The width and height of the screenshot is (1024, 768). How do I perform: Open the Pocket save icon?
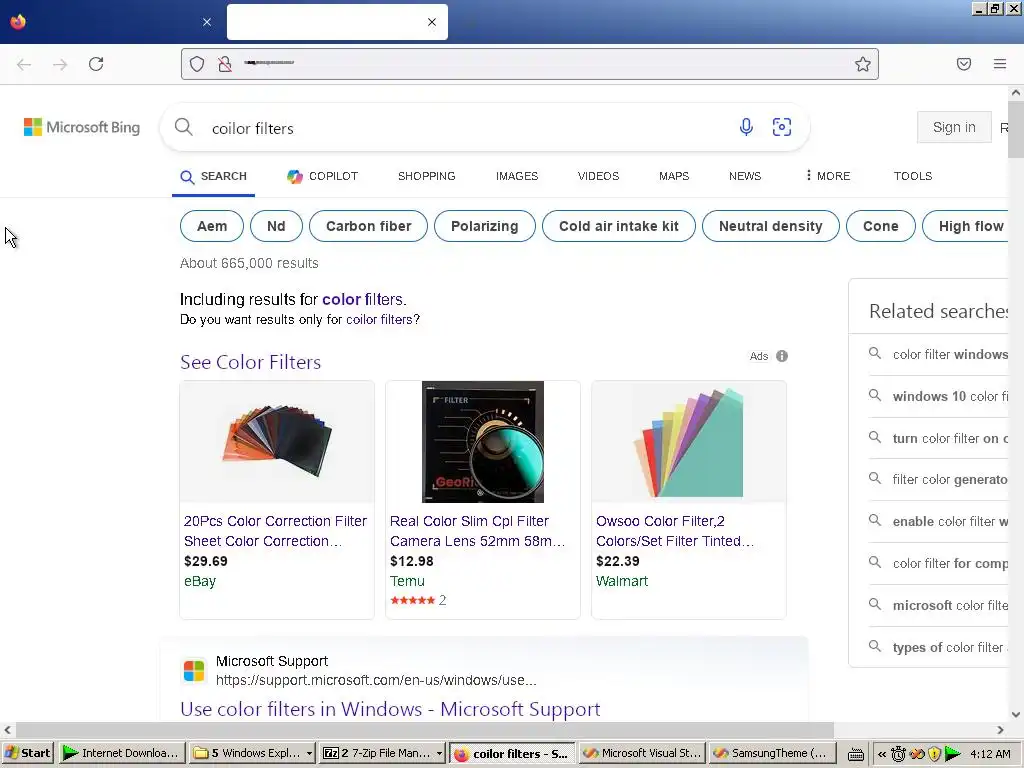tap(964, 64)
